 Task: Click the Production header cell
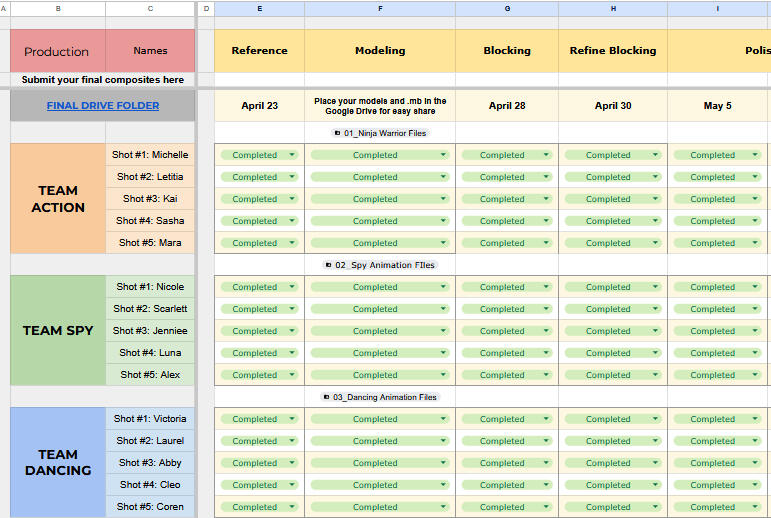tap(57, 51)
